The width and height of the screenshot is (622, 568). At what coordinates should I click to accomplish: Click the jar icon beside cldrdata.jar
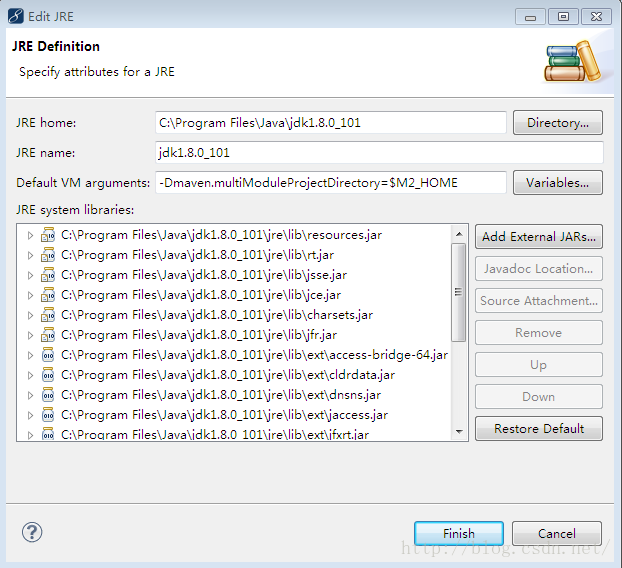[48, 375]
